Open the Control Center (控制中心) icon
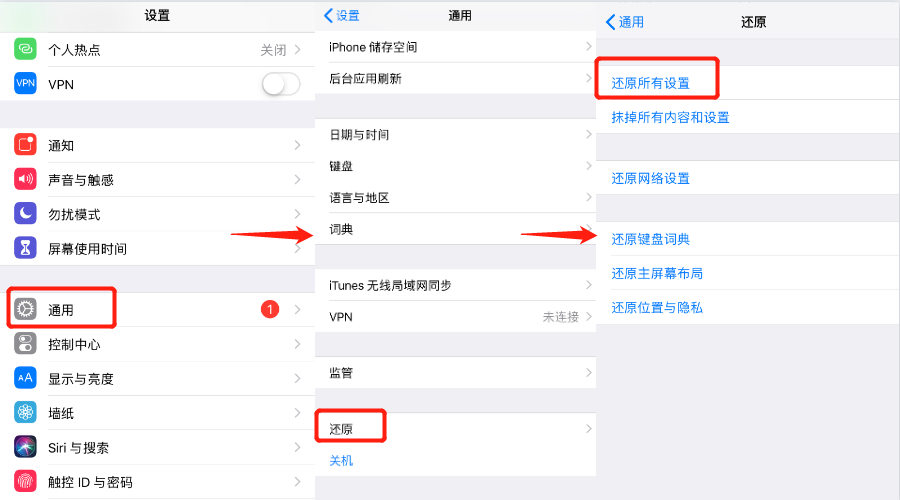The image size is (900, 500). (x=25, y=344)
